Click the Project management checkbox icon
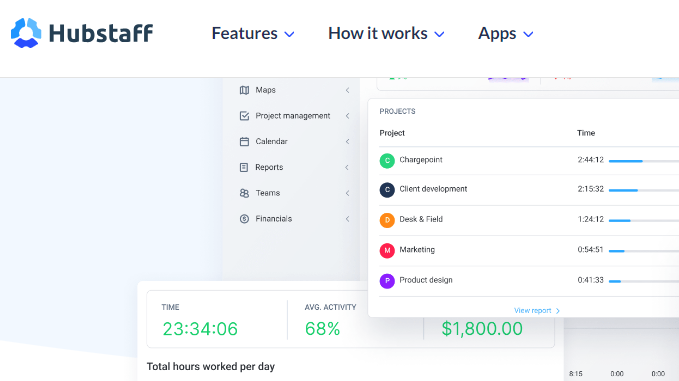This screenshot has height=381, width=679. coord(244,116)
